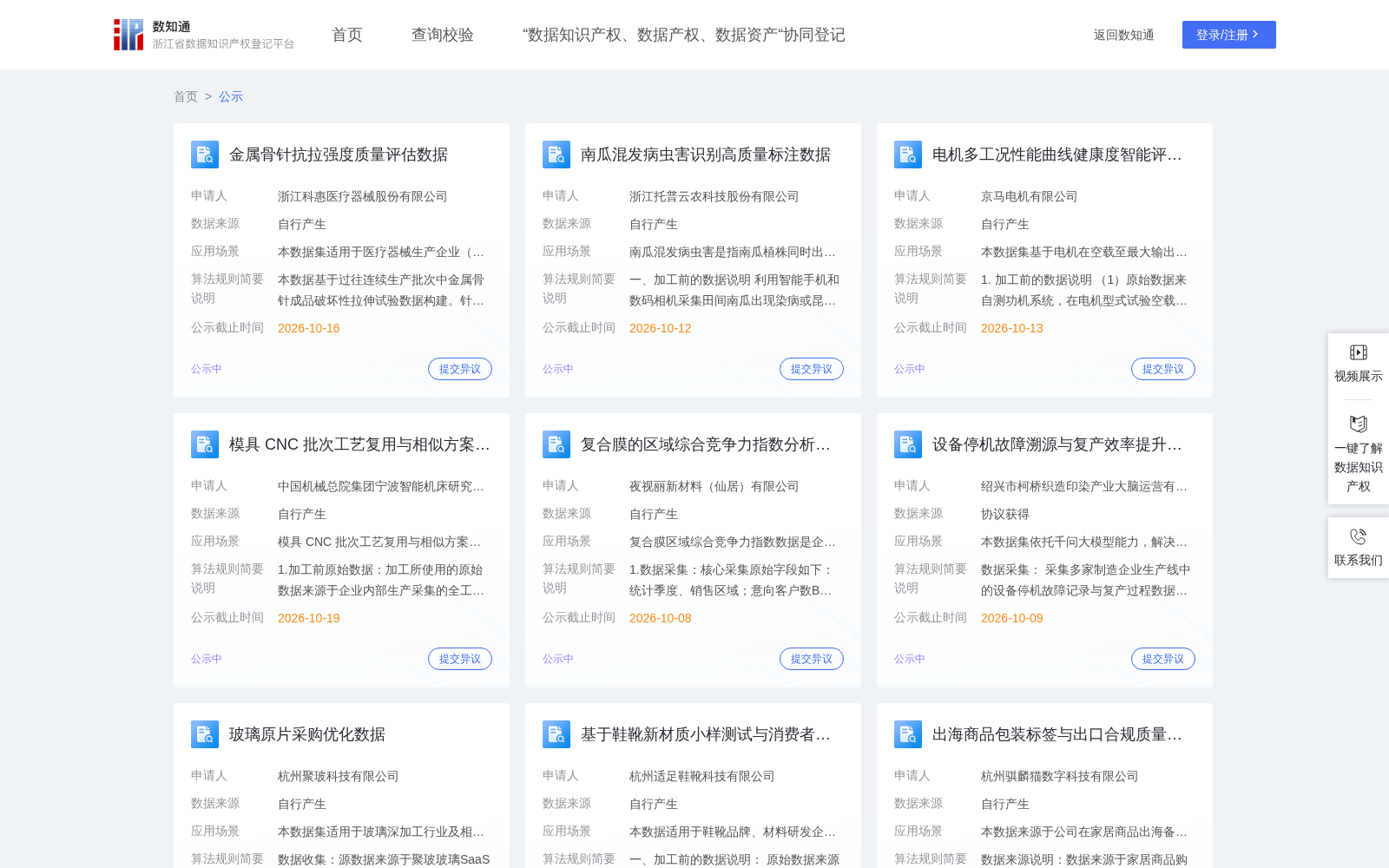Open the 南瓜混发病虫害识别高质量标注数据 title
Viewport: 1389px width, 868px height.
706,155
